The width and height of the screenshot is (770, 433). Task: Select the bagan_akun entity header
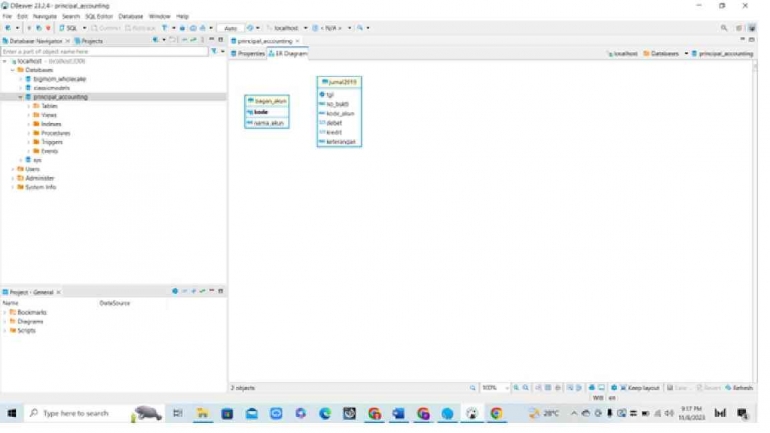pos(267,101)
